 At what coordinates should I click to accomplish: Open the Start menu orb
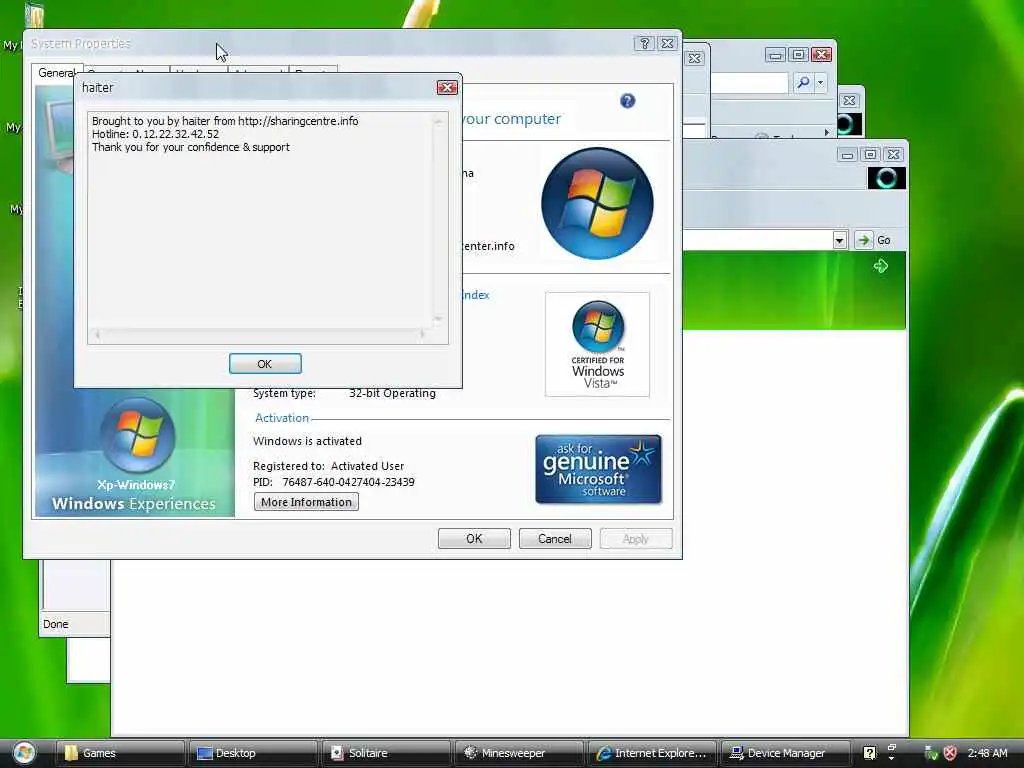pyautogui.click(x=24, y=753)
